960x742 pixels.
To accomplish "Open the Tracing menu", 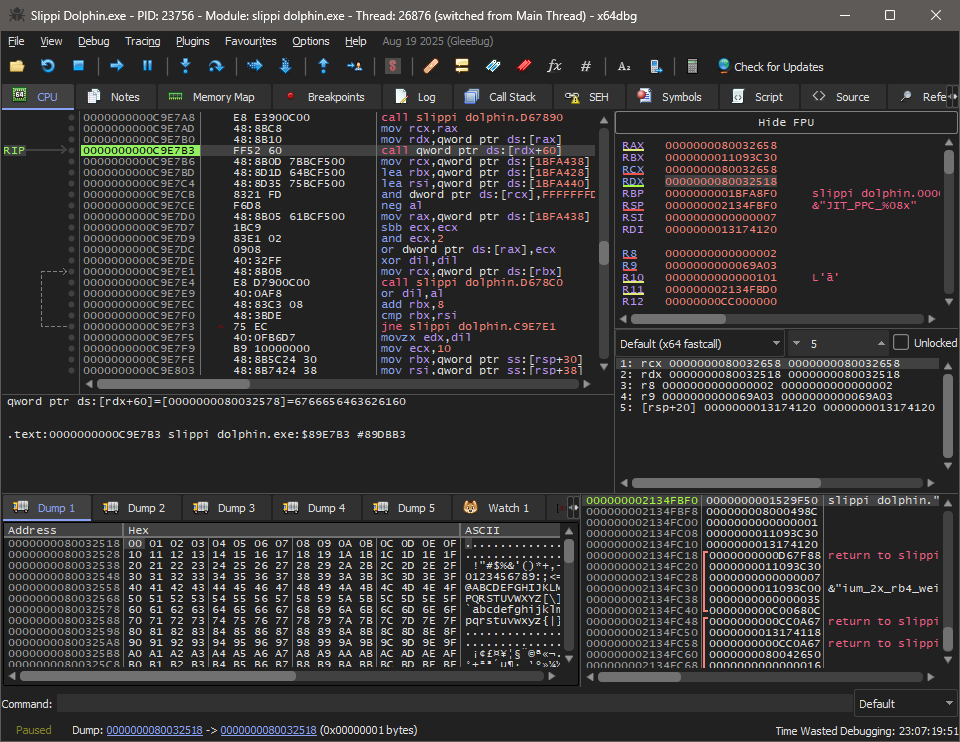I will tap(142, 41).
